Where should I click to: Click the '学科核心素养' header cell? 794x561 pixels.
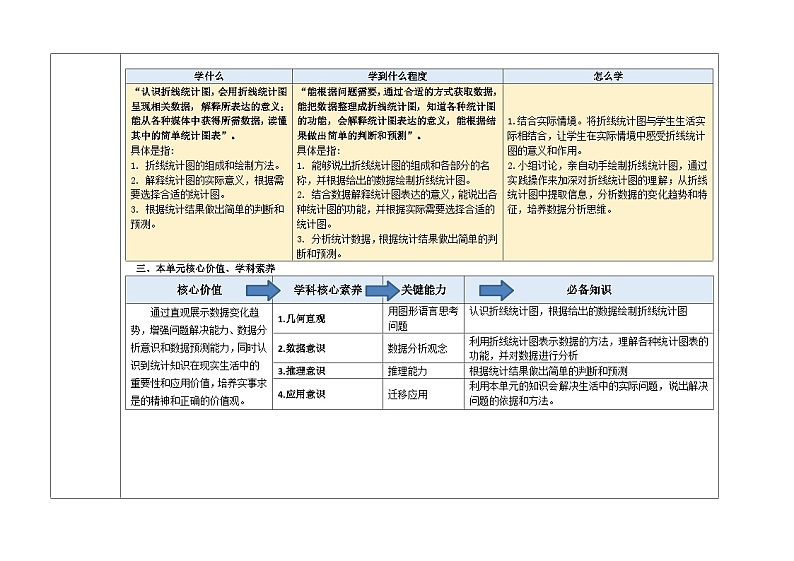pyautogui.click(x=328, y=290)
